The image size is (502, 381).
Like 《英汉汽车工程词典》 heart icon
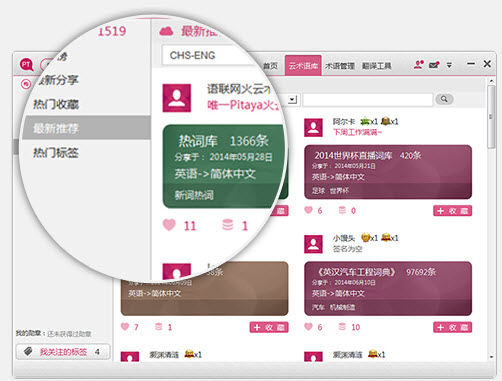click(x=309, y=327)
